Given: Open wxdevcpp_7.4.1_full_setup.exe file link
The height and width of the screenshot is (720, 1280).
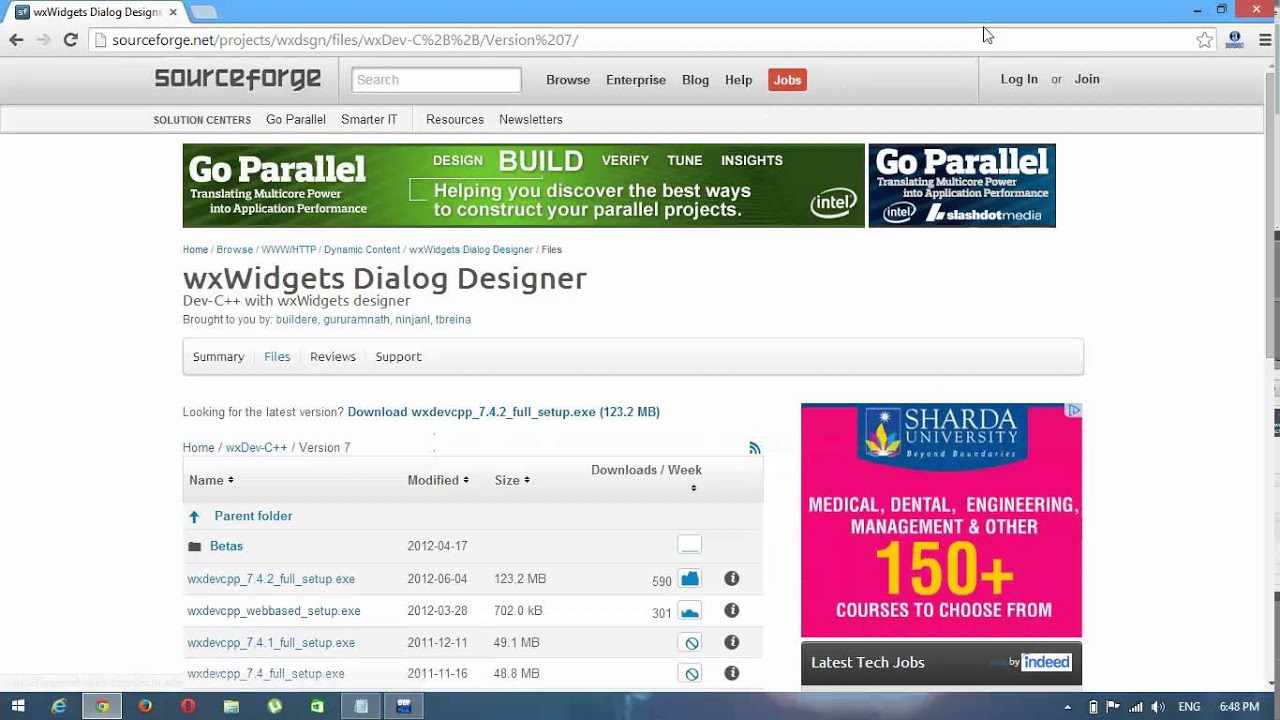Looking at the screenshot, I should click(271, 643).
